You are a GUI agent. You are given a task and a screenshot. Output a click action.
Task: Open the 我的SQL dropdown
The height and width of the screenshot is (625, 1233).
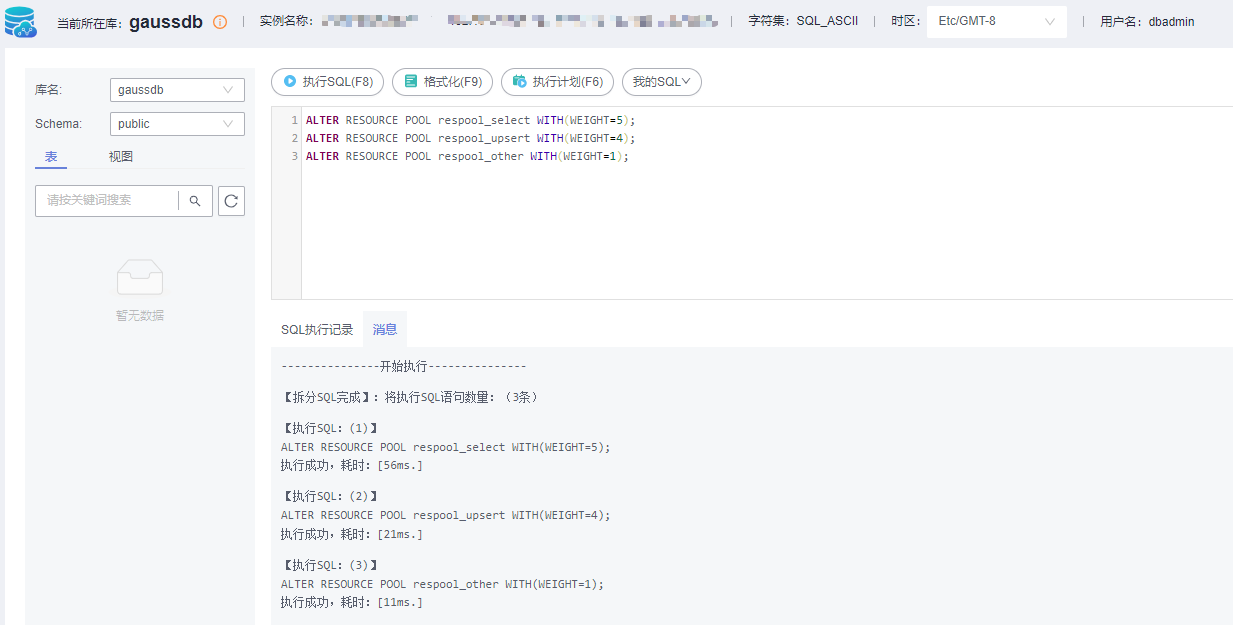[x=662, y=82]
